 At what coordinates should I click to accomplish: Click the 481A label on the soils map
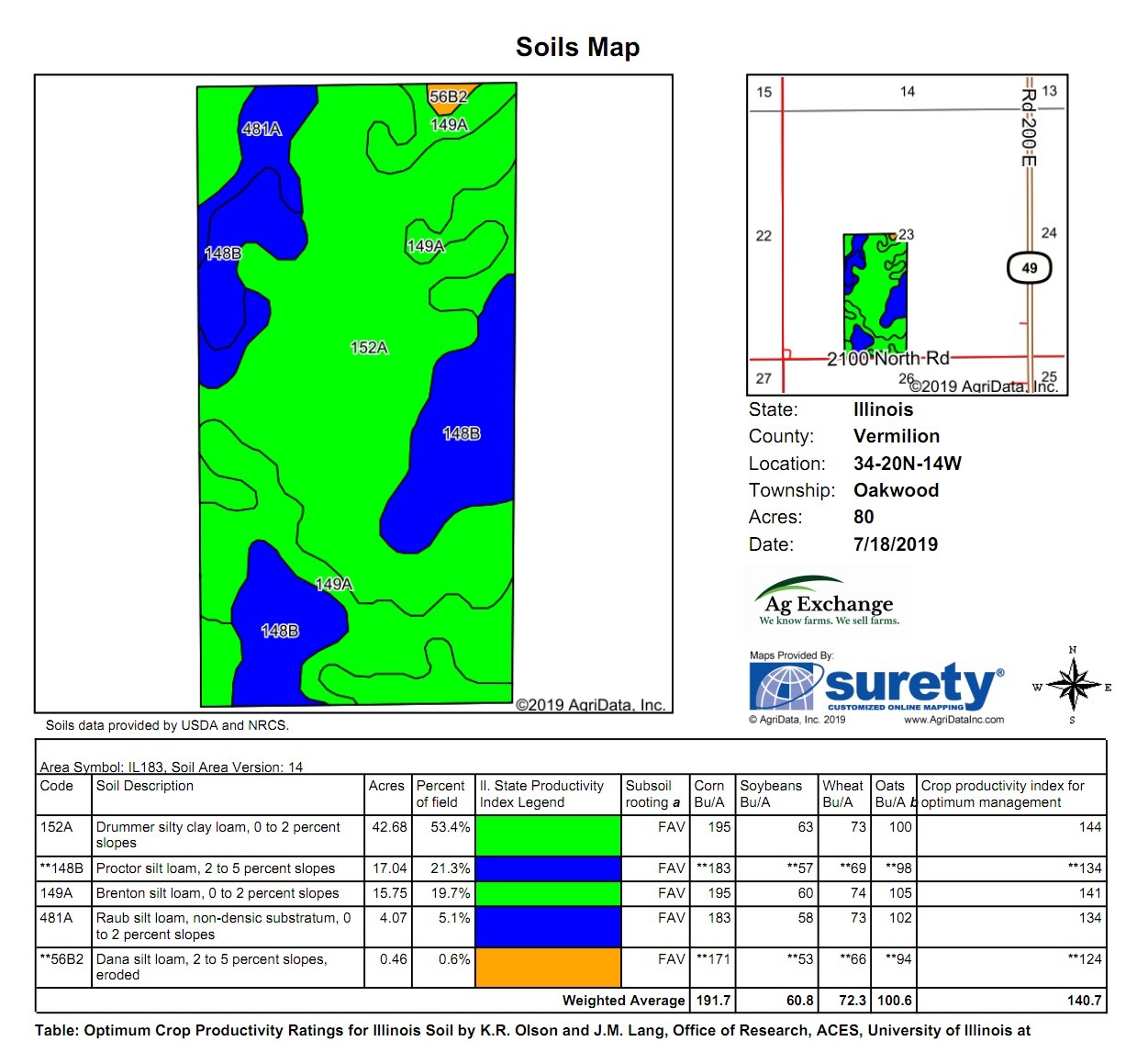[262, 129]
